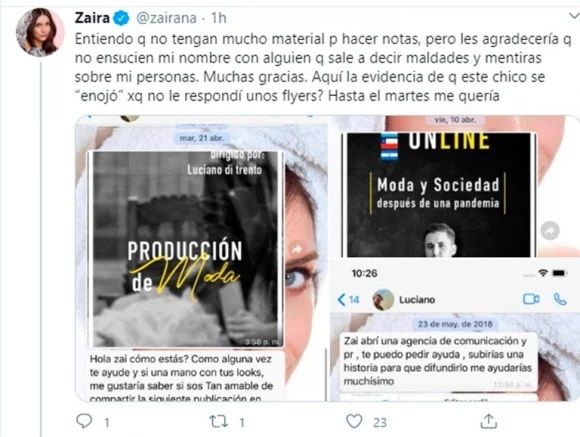The height and width of the screenshot is (437, 580).
Task: Click the forward arrow on the Online flyer
Action: [550, 231]
